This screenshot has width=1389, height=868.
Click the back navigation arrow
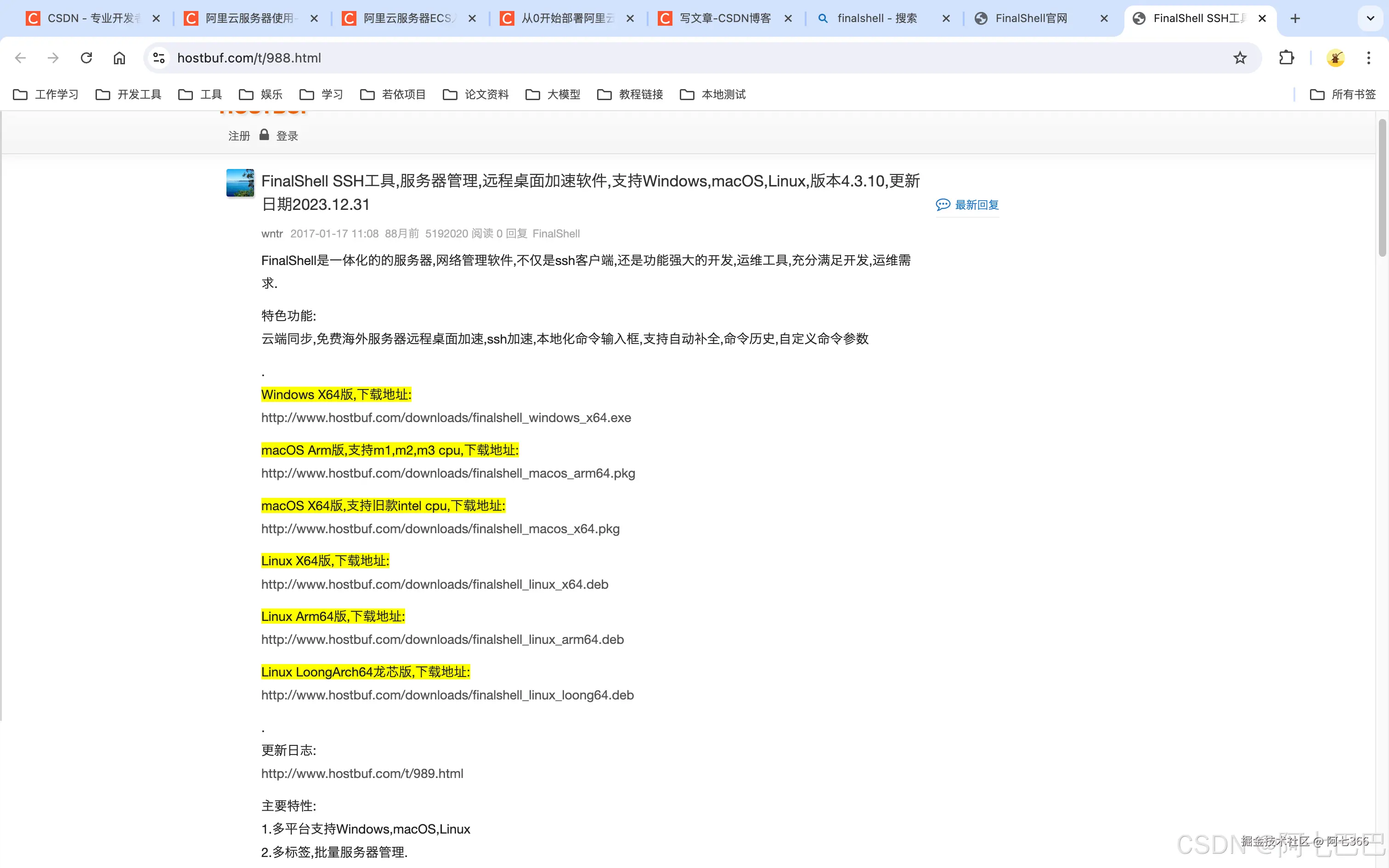[21, 57]
